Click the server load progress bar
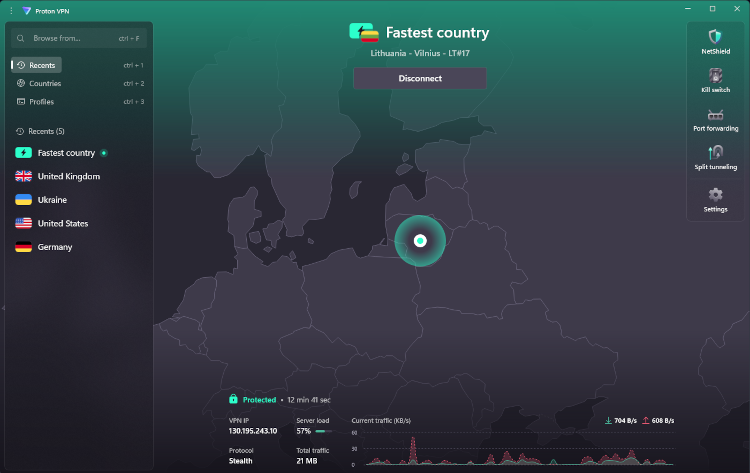Viewport: 750px width, 473px height. [323, 431]
